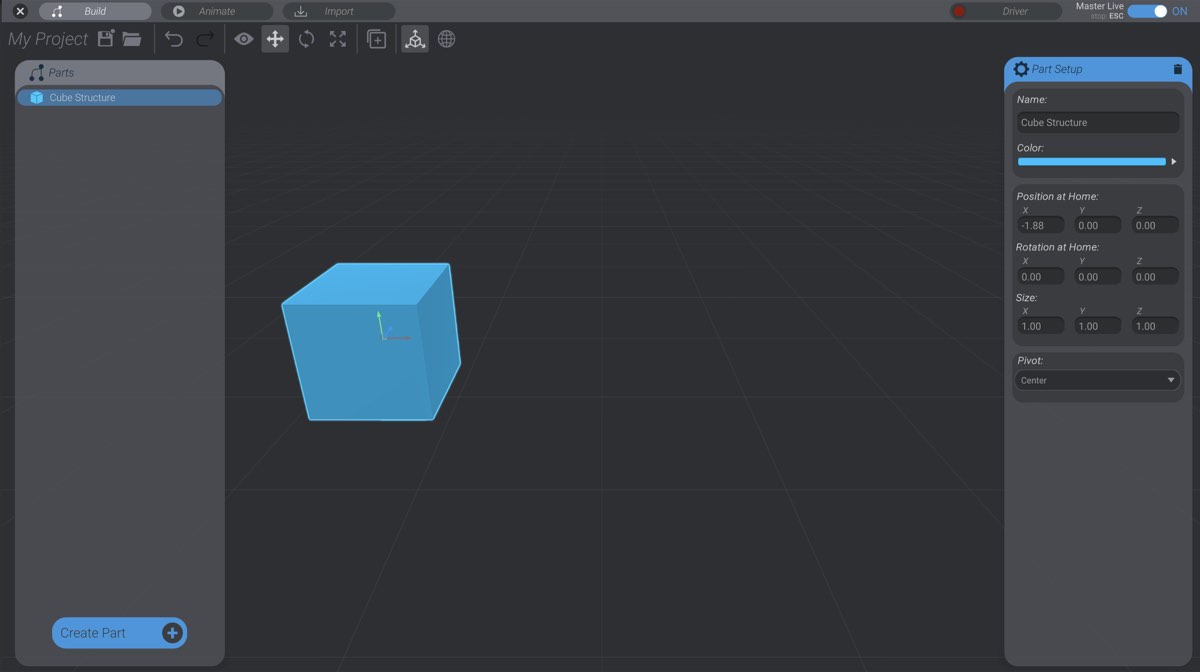
Task: Click the Duplicate part icon
Action: click(x=376, y=38)
